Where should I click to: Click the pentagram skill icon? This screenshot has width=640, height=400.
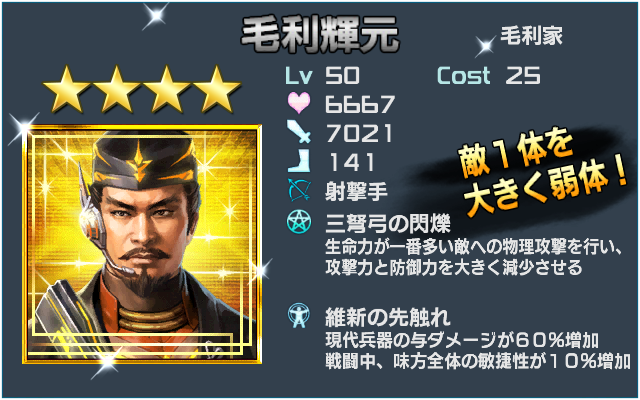pos(299,222)
